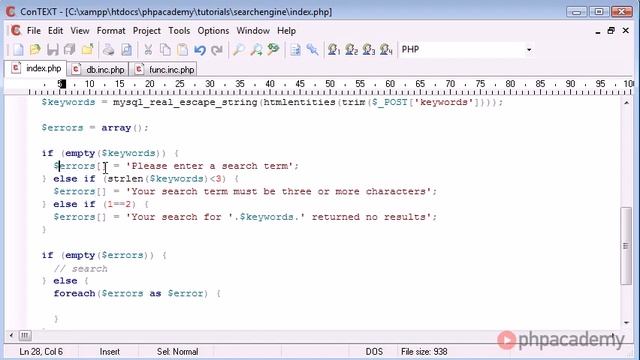Paste from the clipboard using the toolbar icon
Image resolution: width=640 pixels, height=360 pixels.
[182, 50]
